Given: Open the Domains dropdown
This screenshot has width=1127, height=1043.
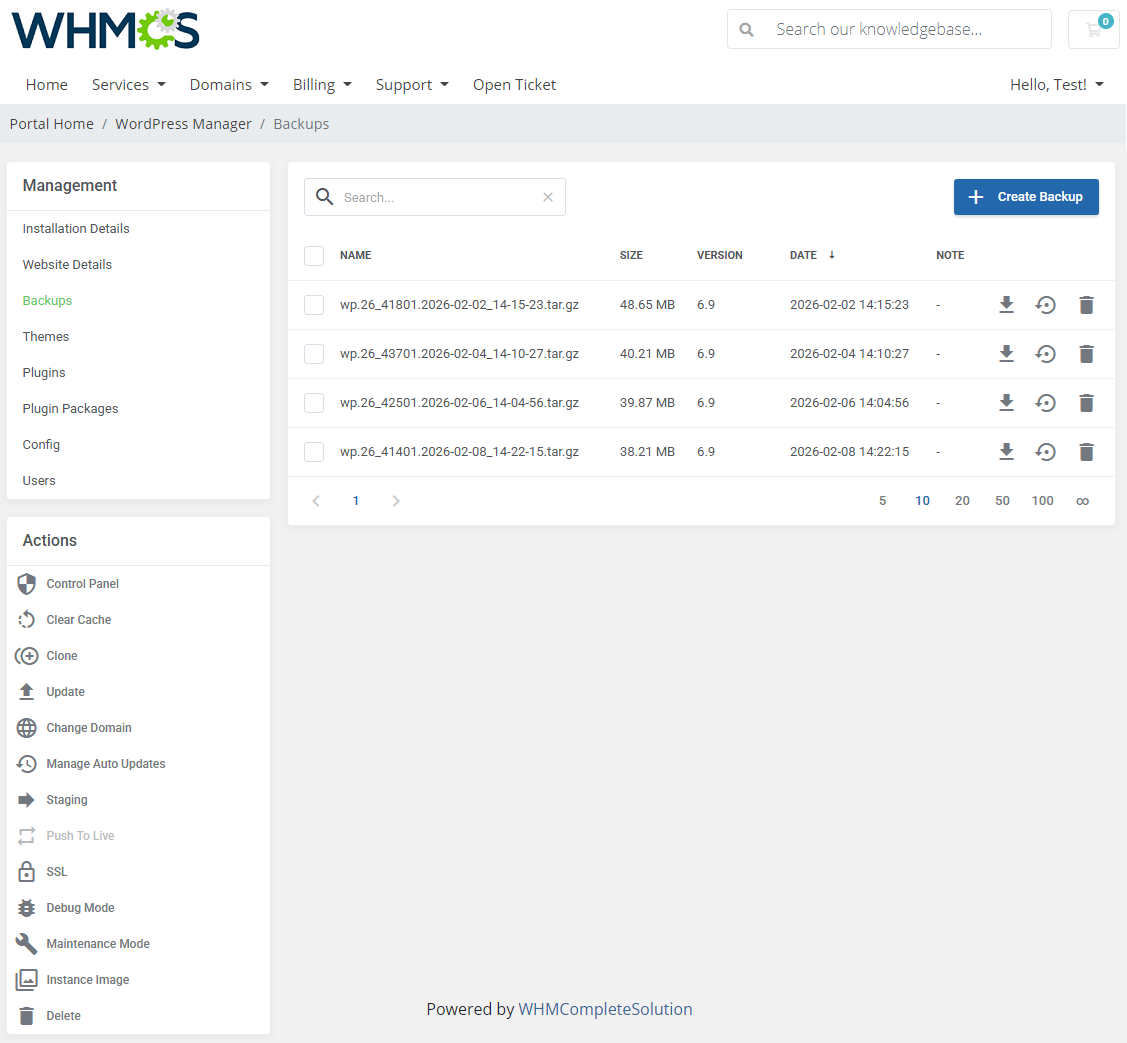Looking at the screenshot, I should coord(228,84).
